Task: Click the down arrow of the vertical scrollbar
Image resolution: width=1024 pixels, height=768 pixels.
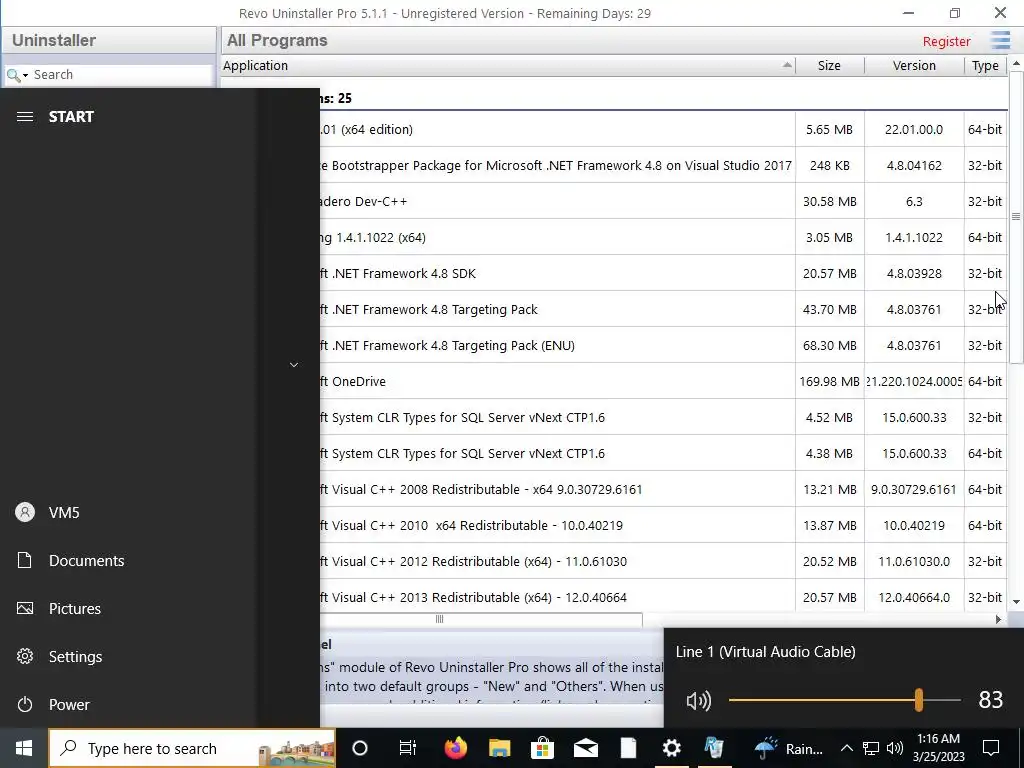Action: point(1016,601)
